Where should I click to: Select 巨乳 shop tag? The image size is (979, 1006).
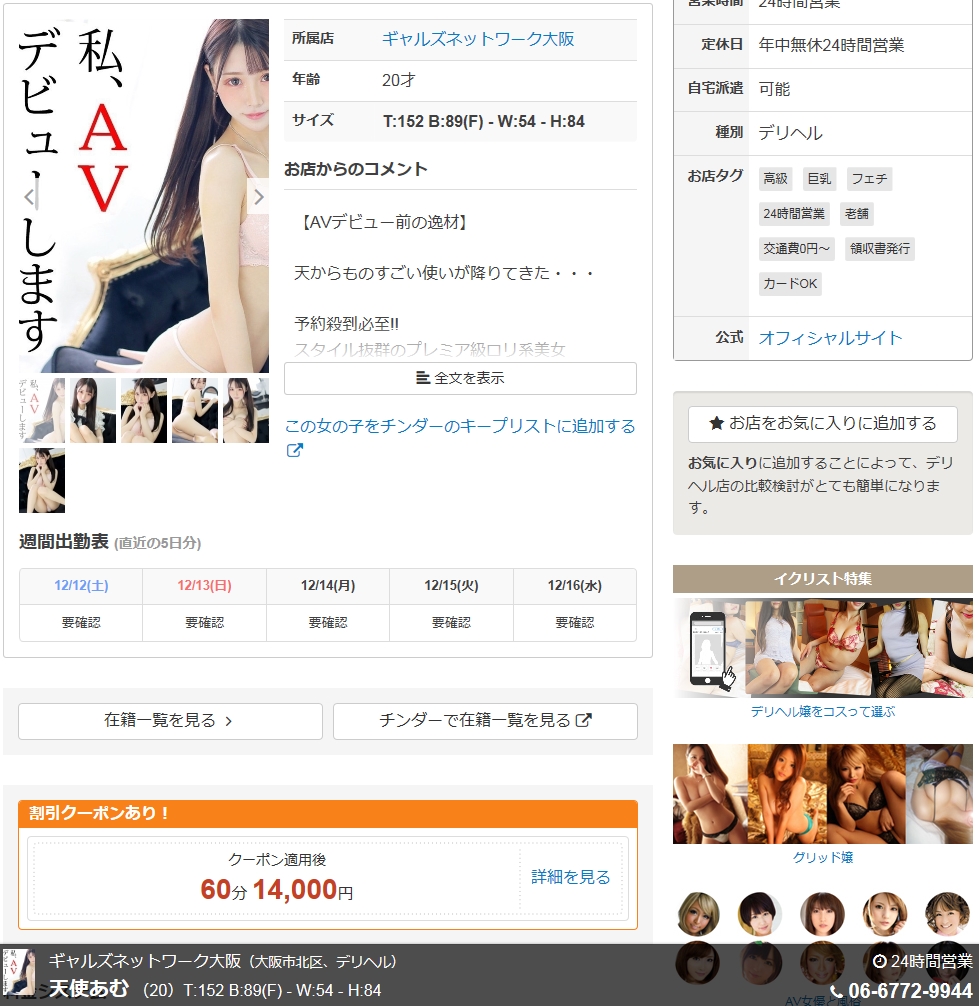[819, 178]
